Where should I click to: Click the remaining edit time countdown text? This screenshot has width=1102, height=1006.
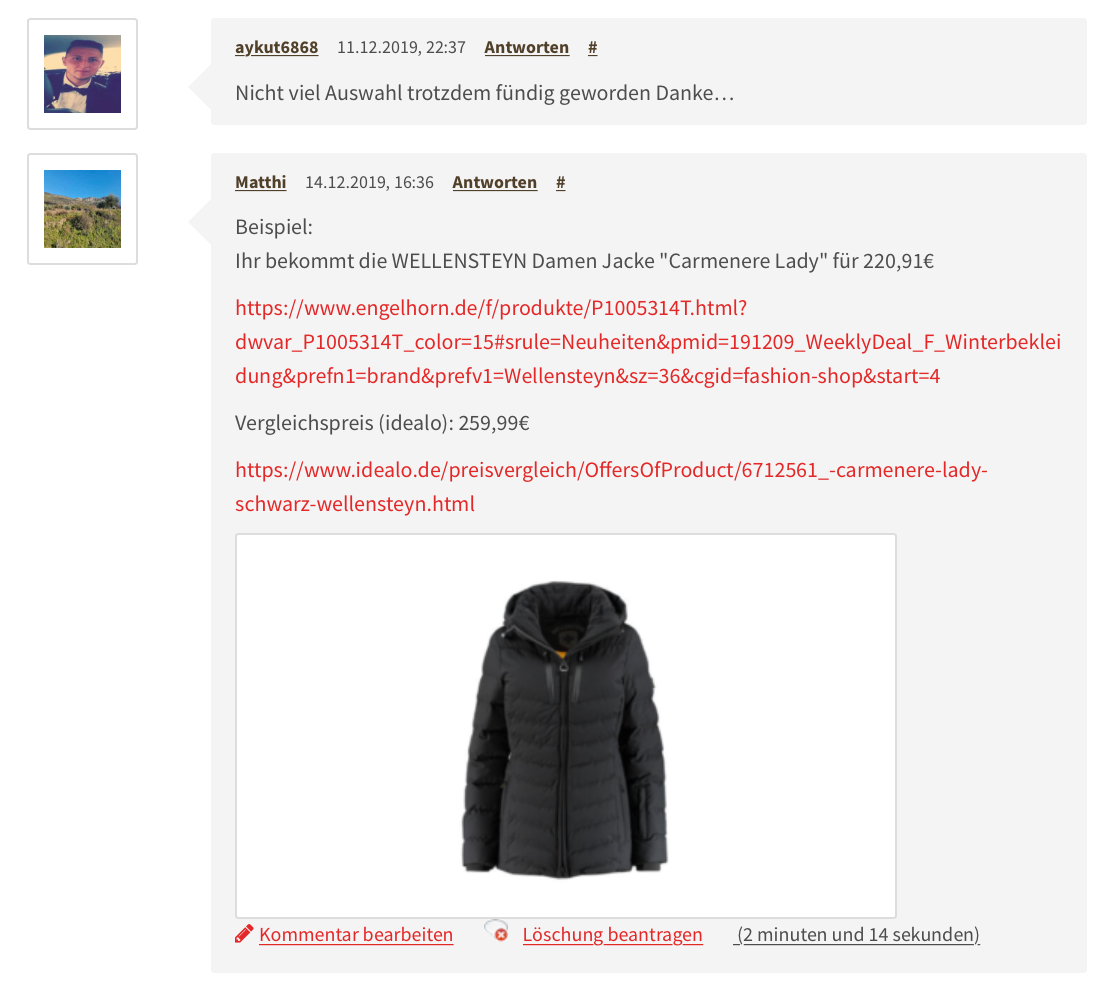857,934
